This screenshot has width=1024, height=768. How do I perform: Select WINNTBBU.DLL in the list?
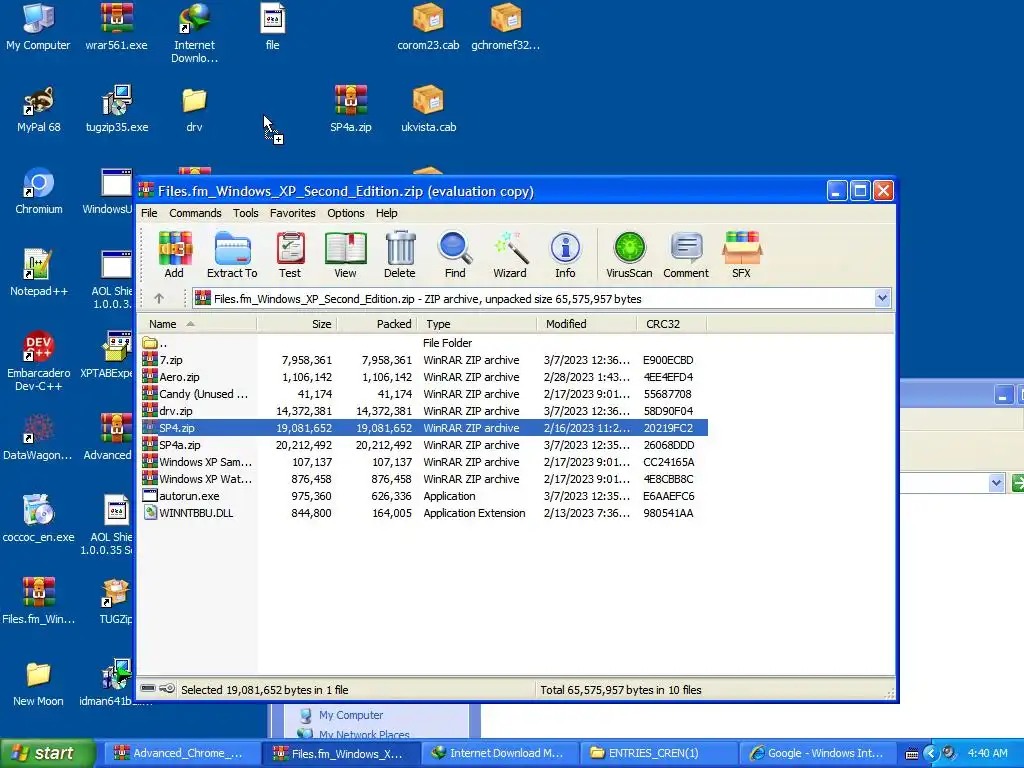coord(423,513)
